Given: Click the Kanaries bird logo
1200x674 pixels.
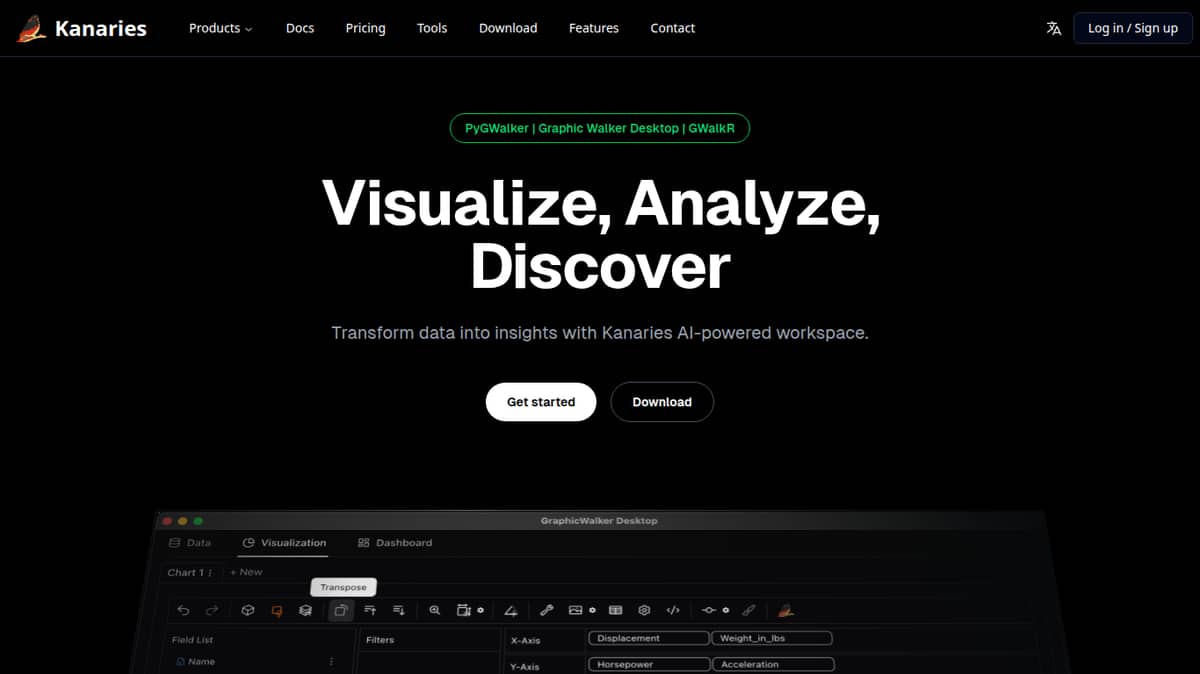Looking at the screenshot, I should pyautogui.click(x=31, y=28).
